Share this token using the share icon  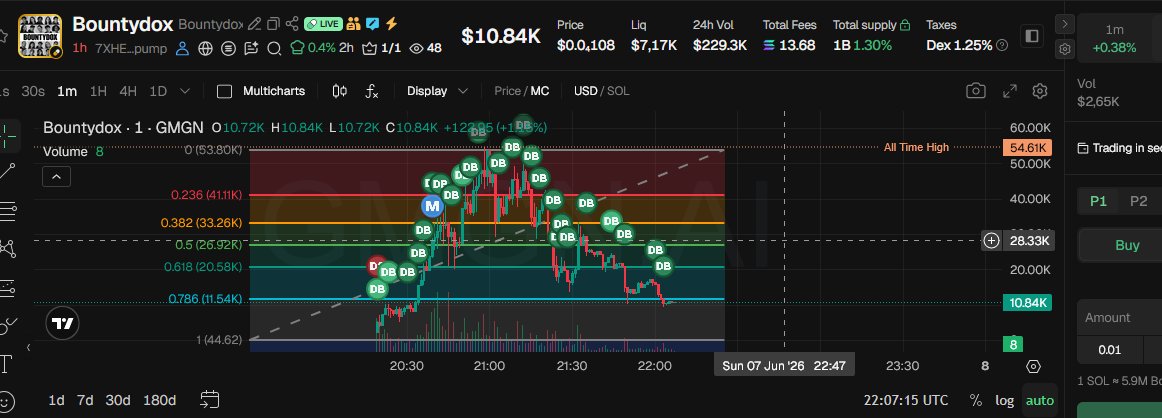(292, 24)
